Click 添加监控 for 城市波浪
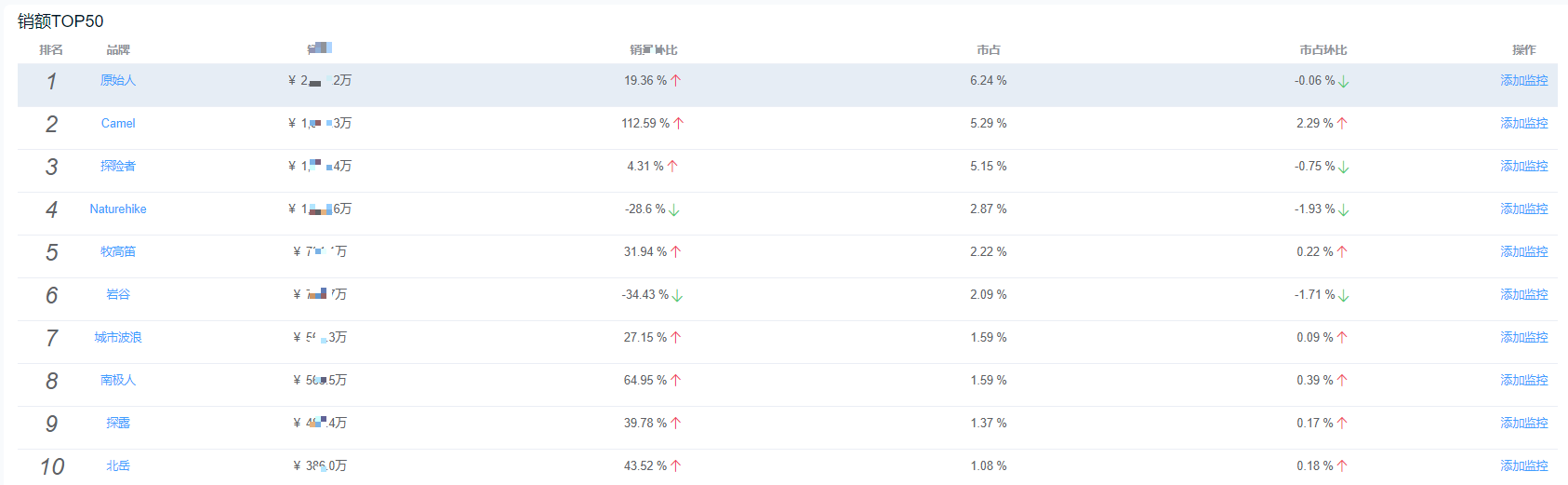The image size is (1568, 485). 1523,338
